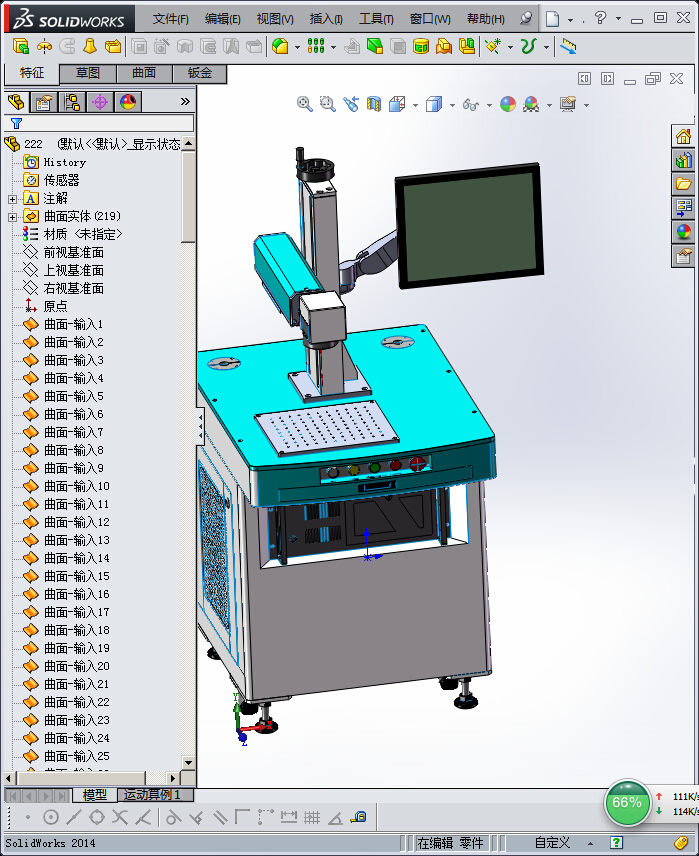This screenshot has width=699, height=856.
Task: Switch to the 模型 bottom tab
Action: click(94, 794)
